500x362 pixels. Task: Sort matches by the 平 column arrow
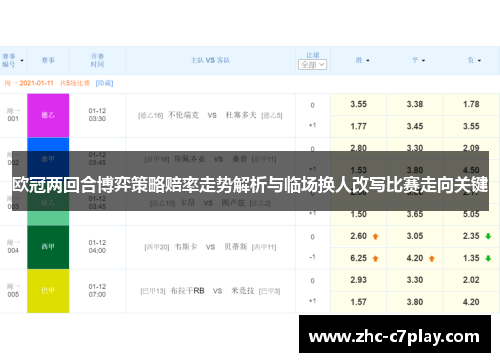(423, 61)
